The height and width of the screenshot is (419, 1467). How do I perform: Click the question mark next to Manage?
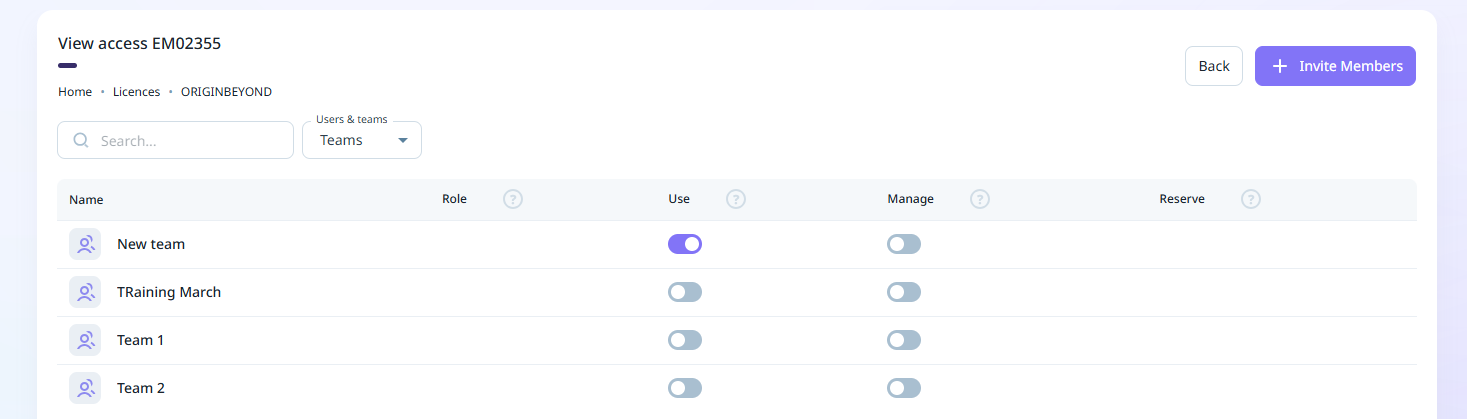point(980,199)
